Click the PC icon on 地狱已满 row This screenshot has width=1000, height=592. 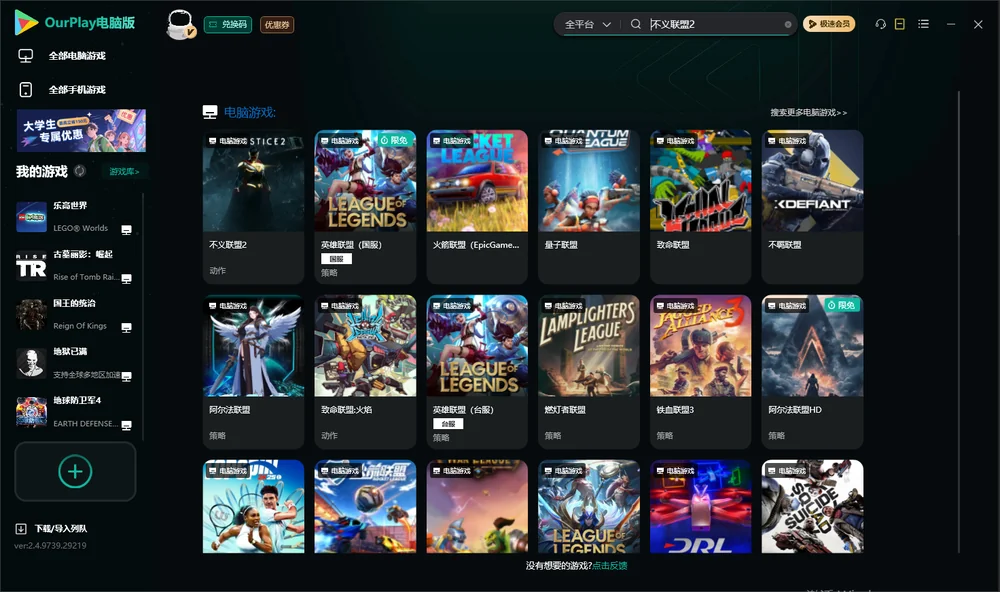coord(126,376)
